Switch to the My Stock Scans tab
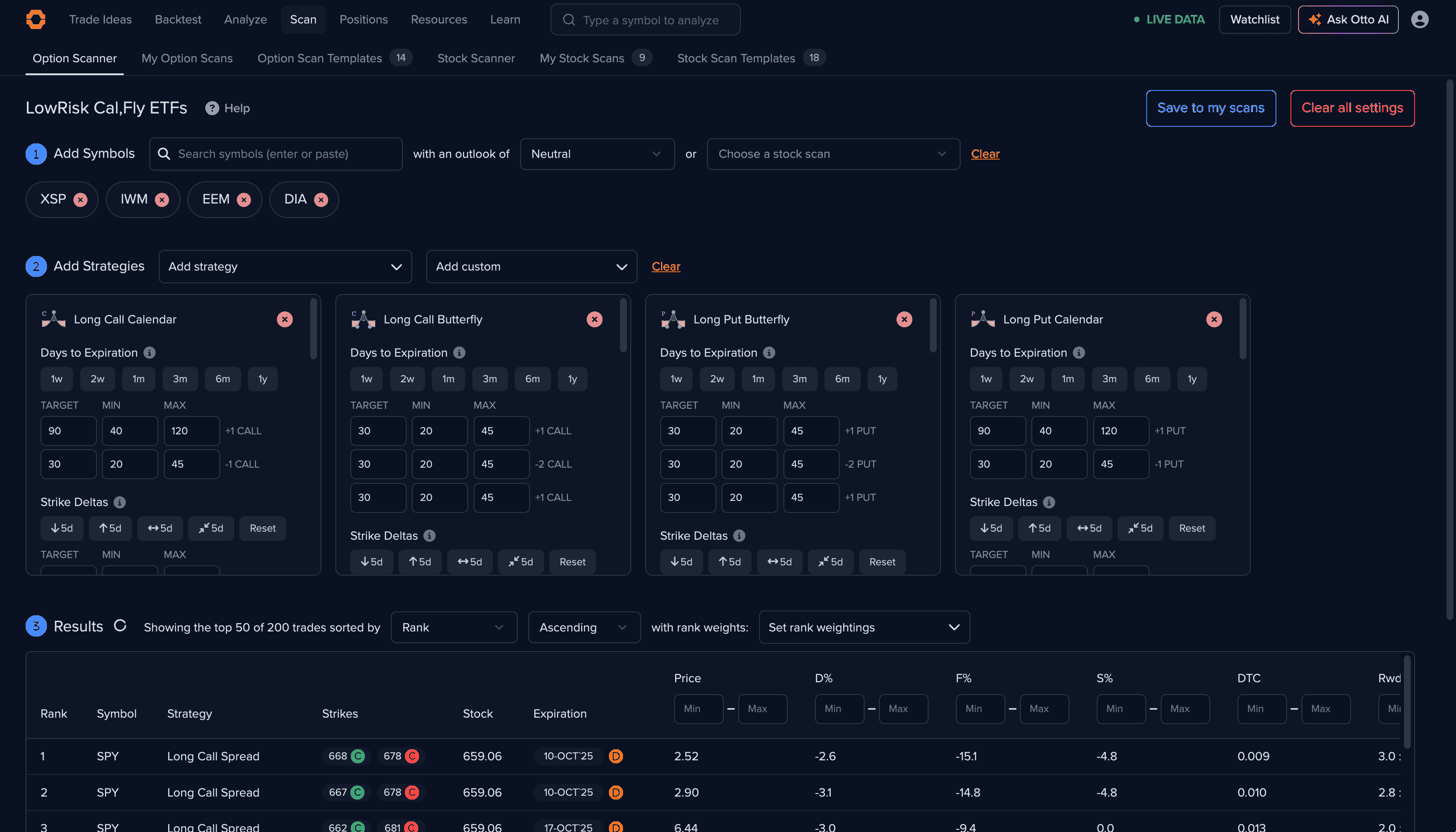 [595, 58]
